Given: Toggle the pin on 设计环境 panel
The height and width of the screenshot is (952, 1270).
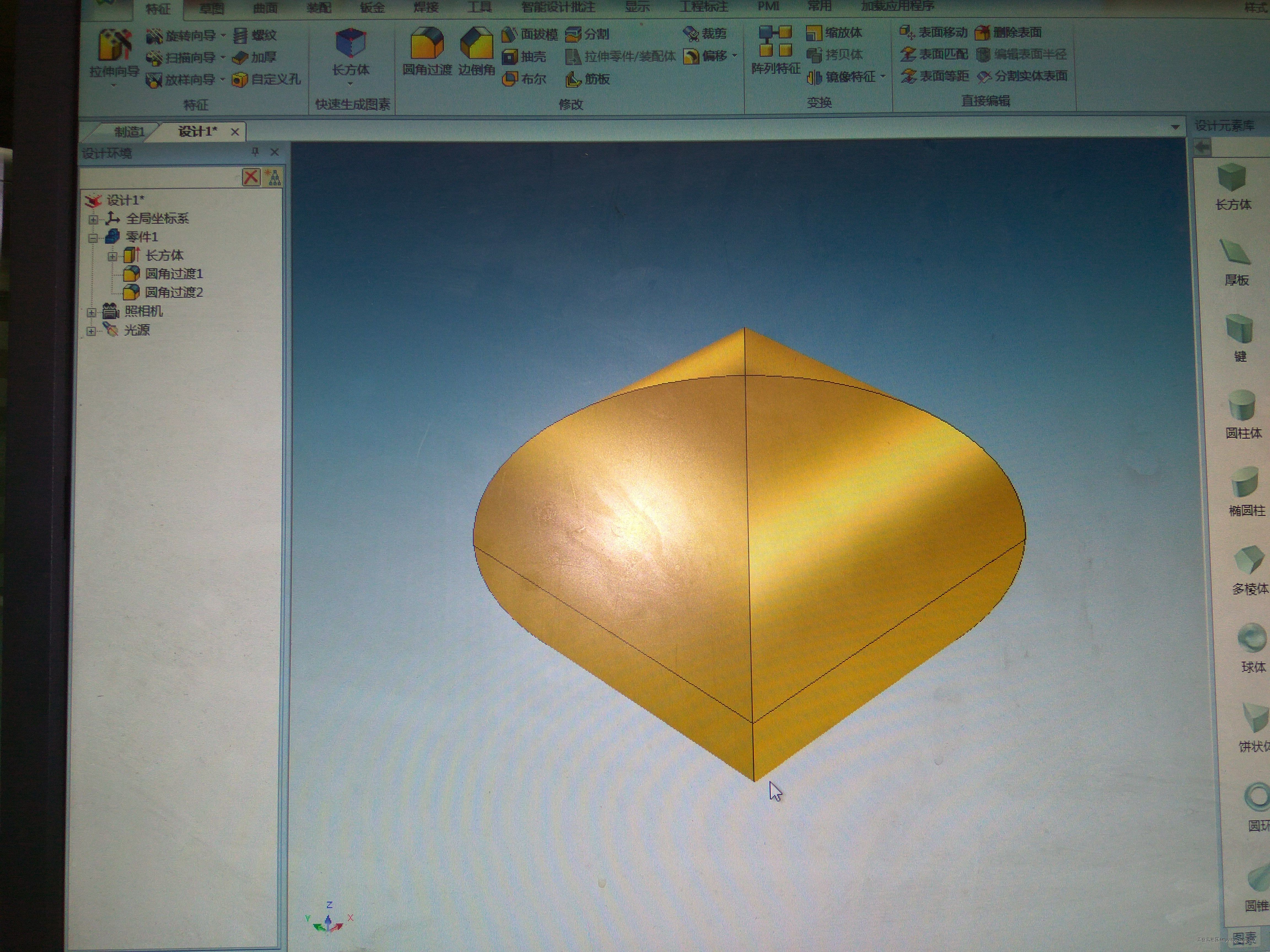Looking at the screenshot, I should point(255,152).
